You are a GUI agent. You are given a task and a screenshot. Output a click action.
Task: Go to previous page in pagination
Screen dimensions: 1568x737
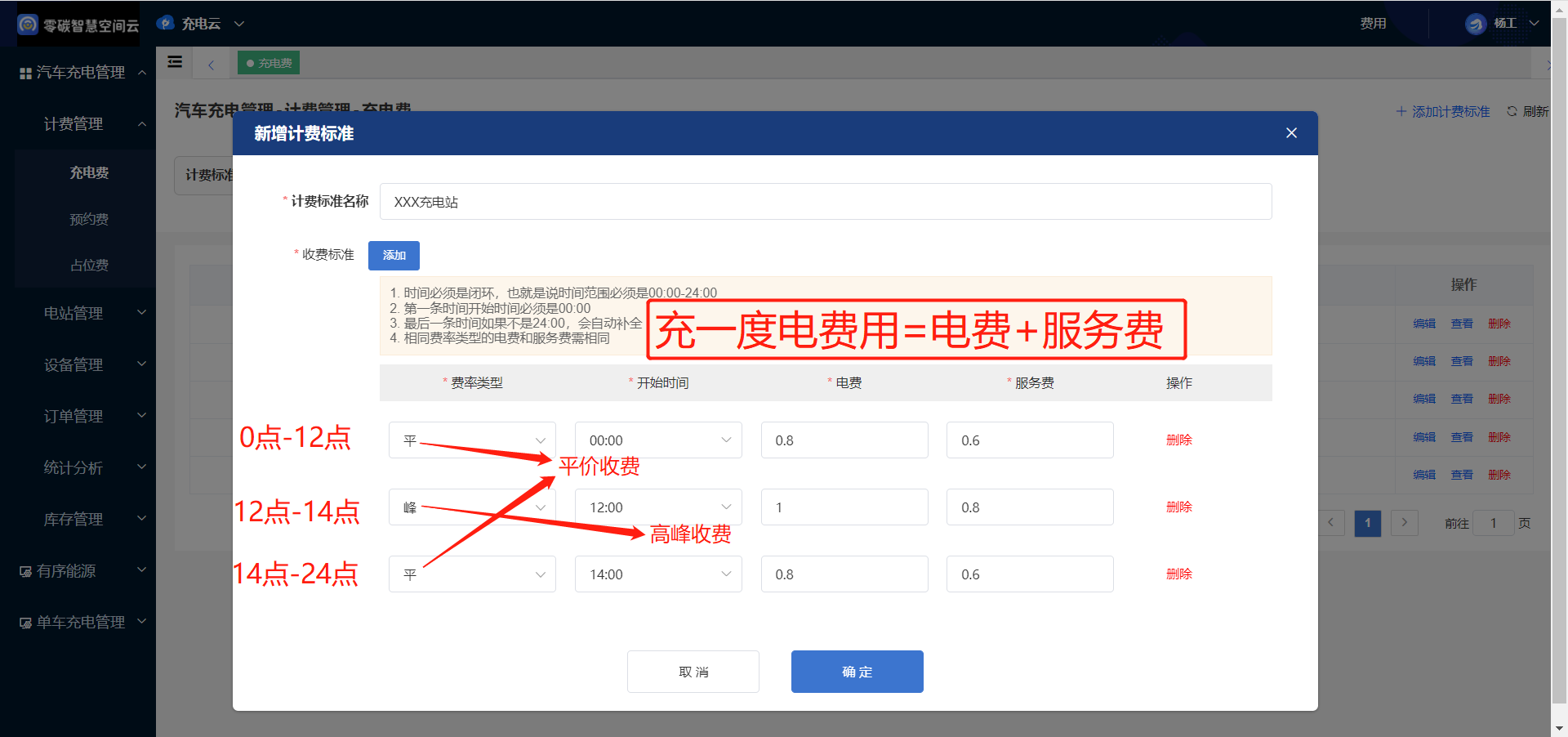click(1330, 523)
